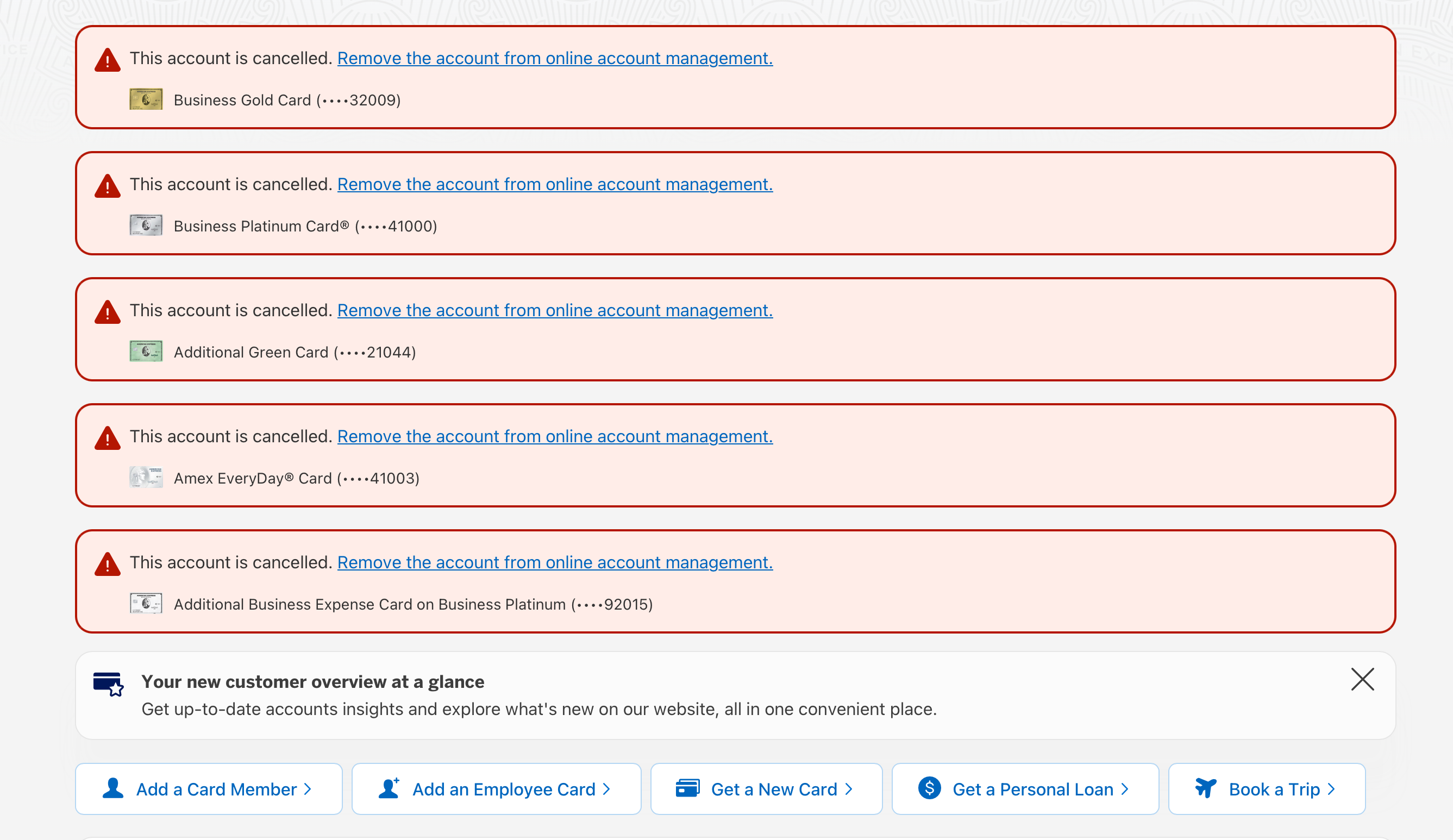
Task: Click warning icon on Business Gold Card alert
Action: (x=107, y=60)
